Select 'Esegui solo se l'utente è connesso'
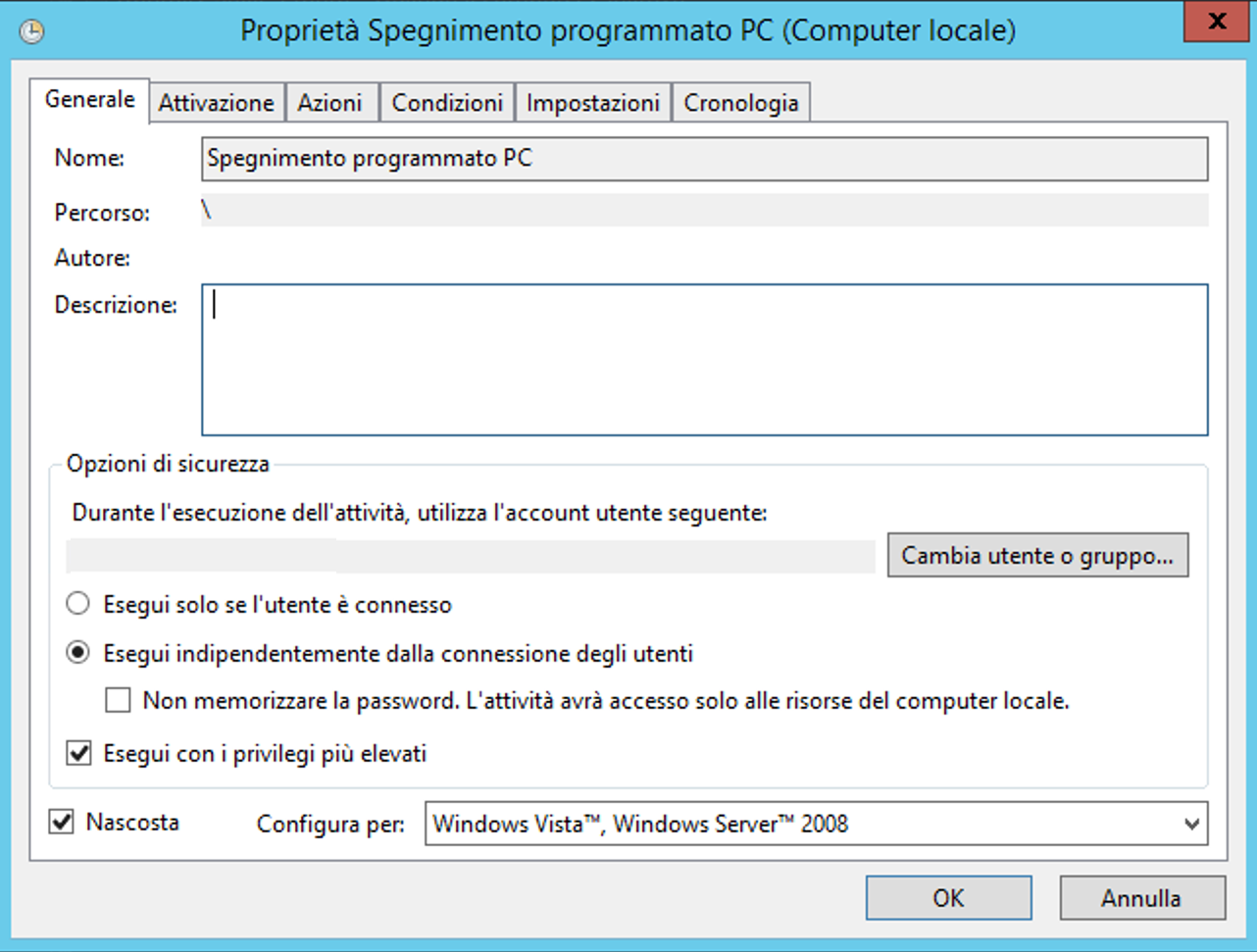 click(x=78, y=604)
